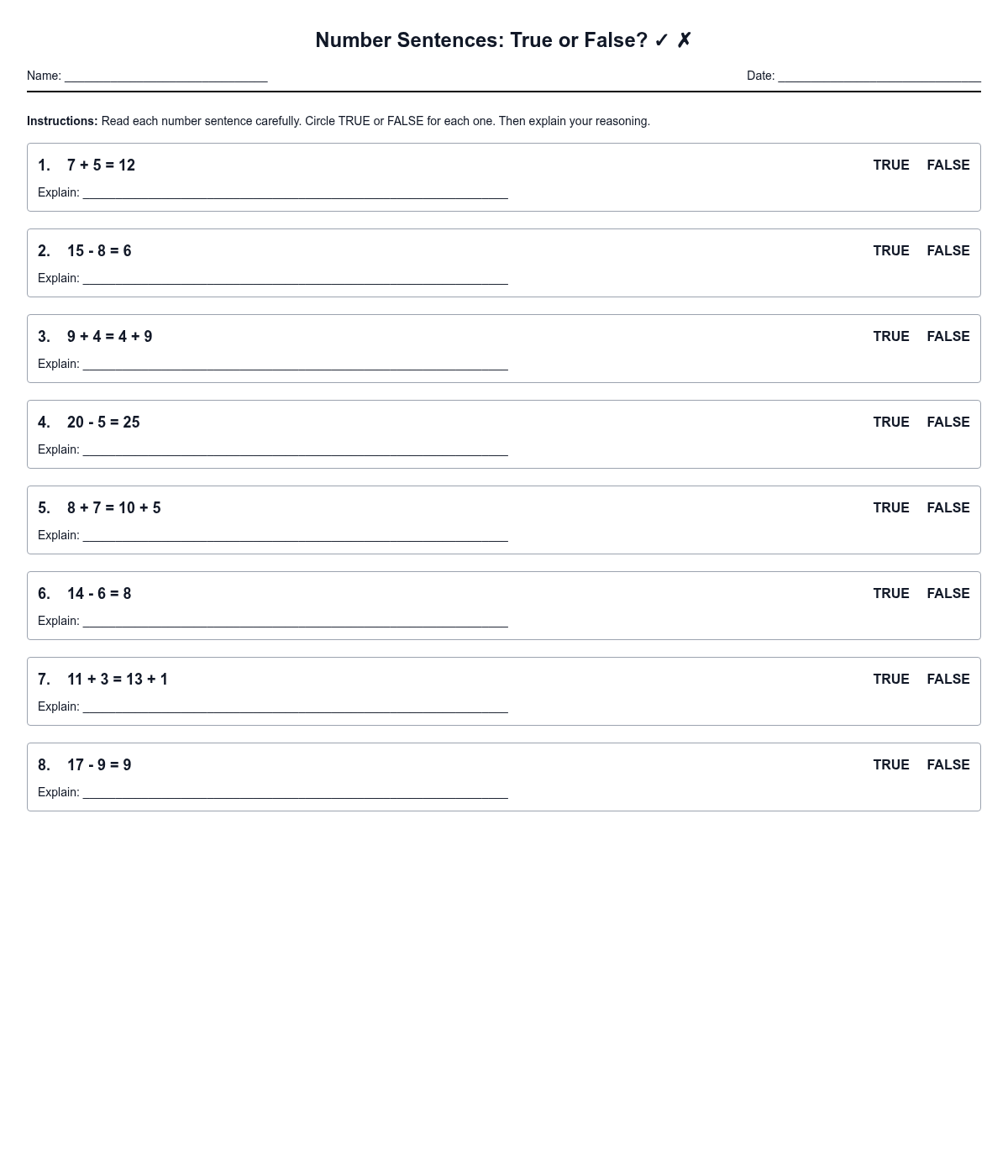Screen dimensions: 1008x1176
Task: Circle FALSE for 15 - 8 = 6
Action: pyautogui.click(x=948, y=251)
